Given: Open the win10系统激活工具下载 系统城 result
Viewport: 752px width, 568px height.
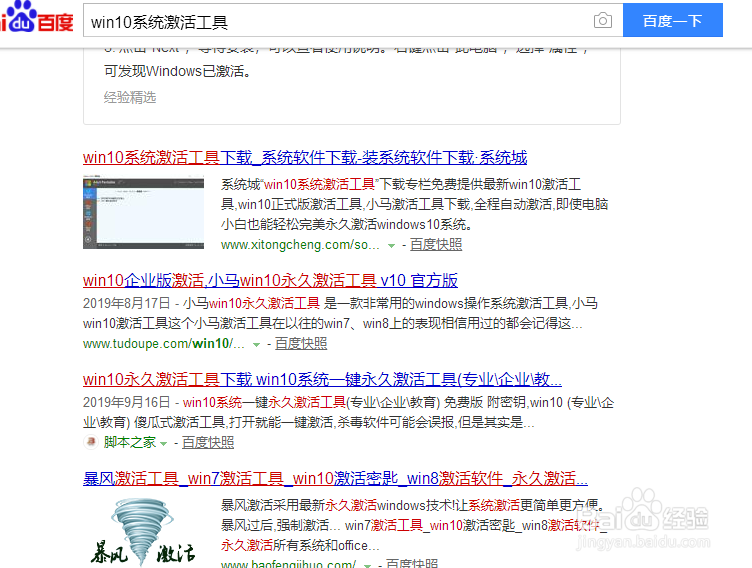Looking at the screenshot, I should (x=305, y=157).
